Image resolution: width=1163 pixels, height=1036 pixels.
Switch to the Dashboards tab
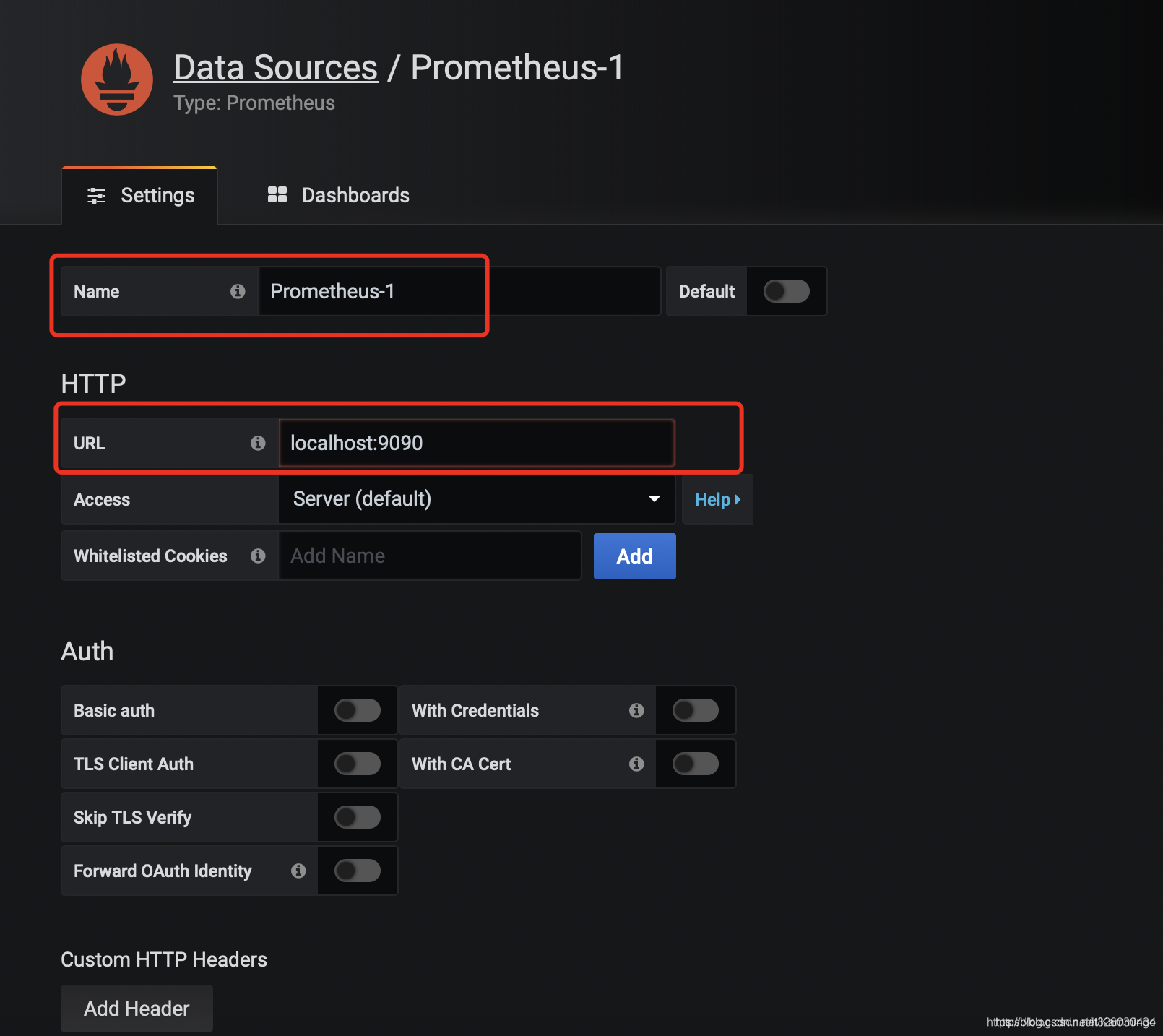(x=338, y=196)
